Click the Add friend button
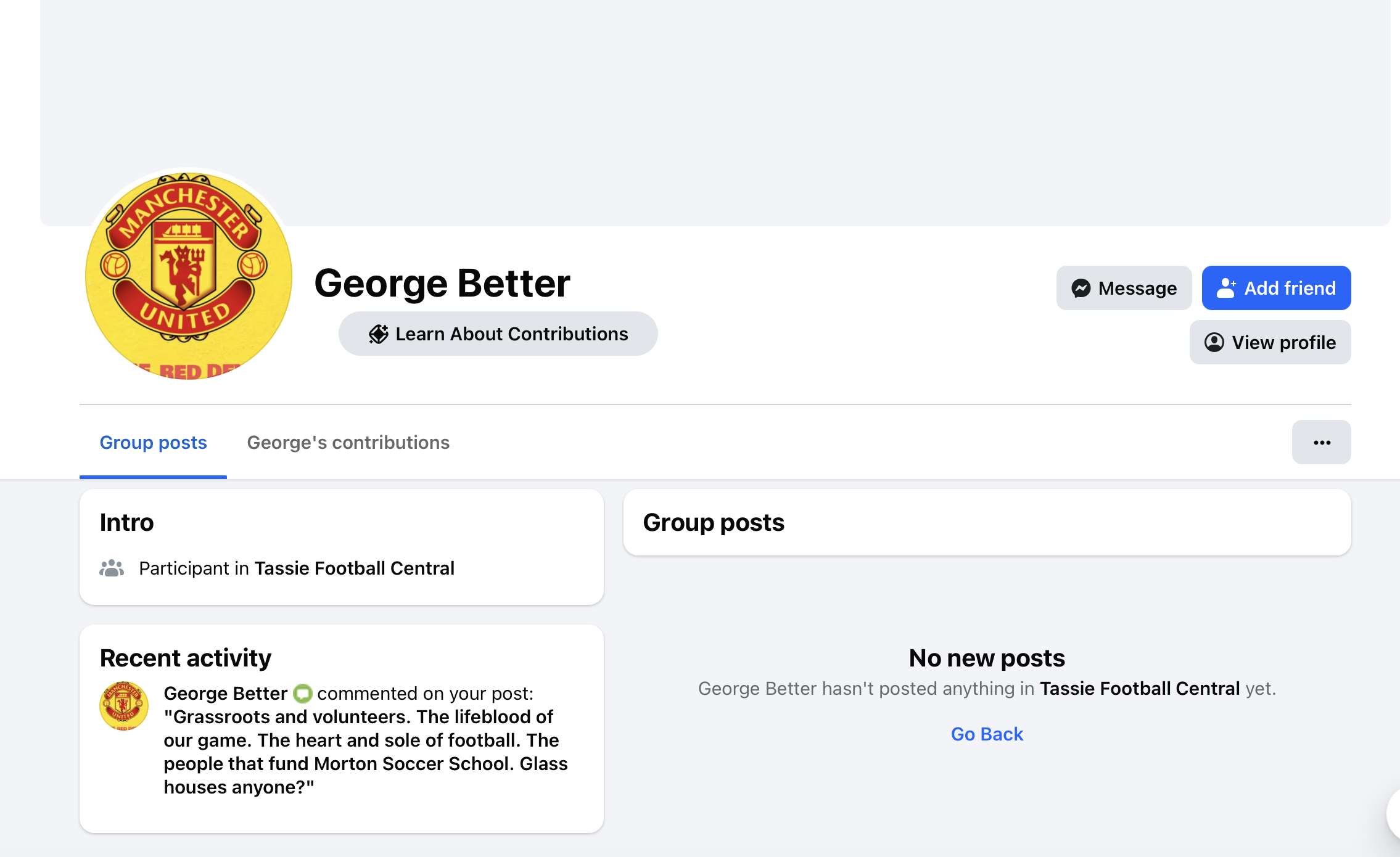Viewport: 1400px width, 857px height. click(1276, 288)
